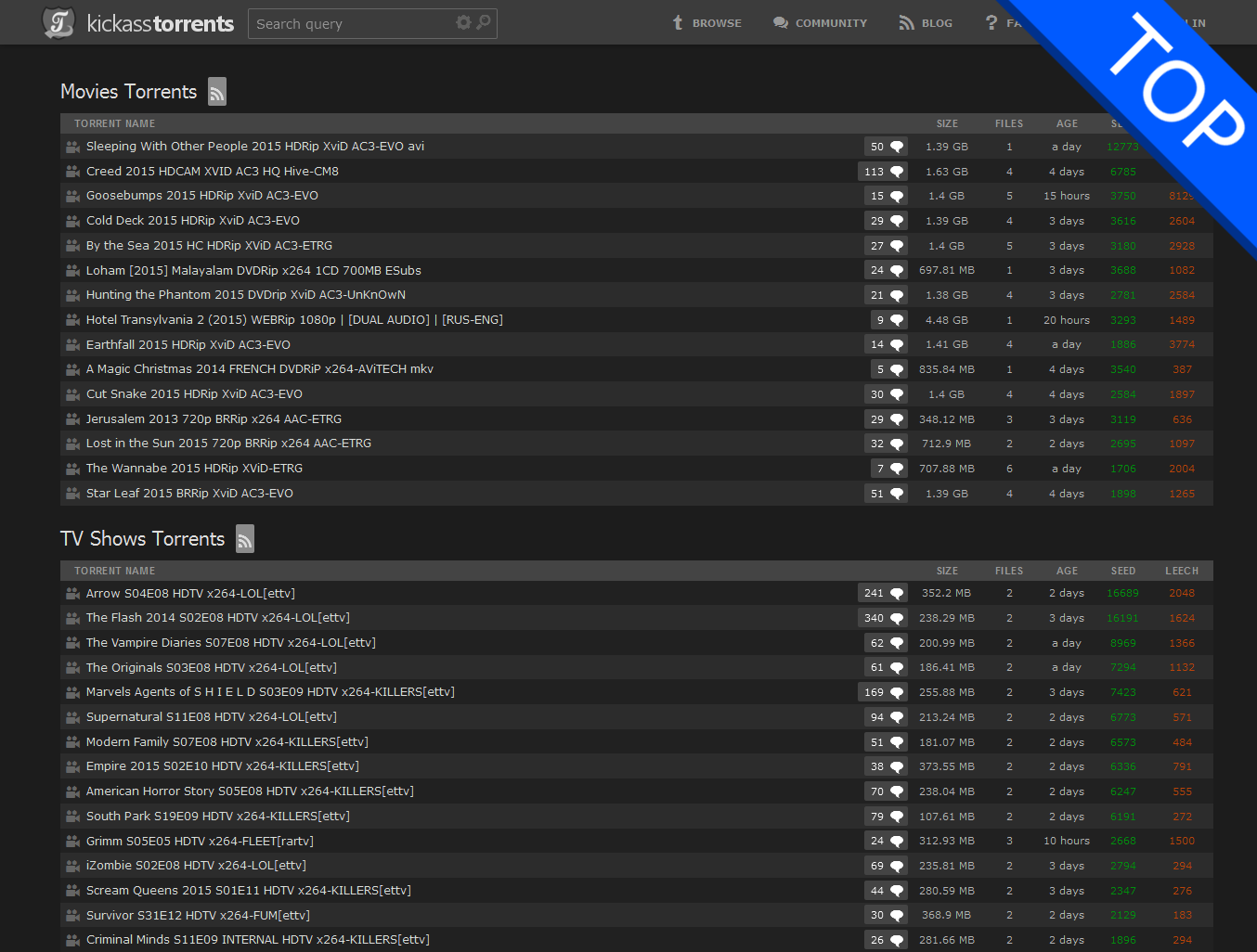Open comments bubble for By the Sea 2015
This screenshot has width=1257, height=952.
click(886, 246)
